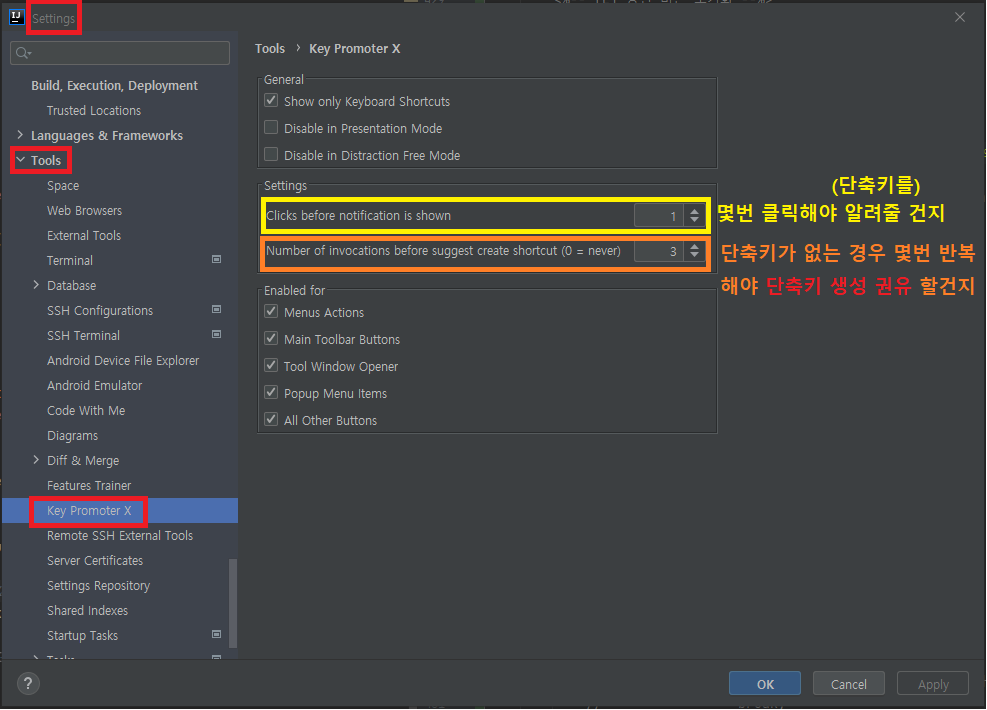Increase Clicks before notification value with up arrow
This screenshot has width=987, height=710.
point(694,211)
